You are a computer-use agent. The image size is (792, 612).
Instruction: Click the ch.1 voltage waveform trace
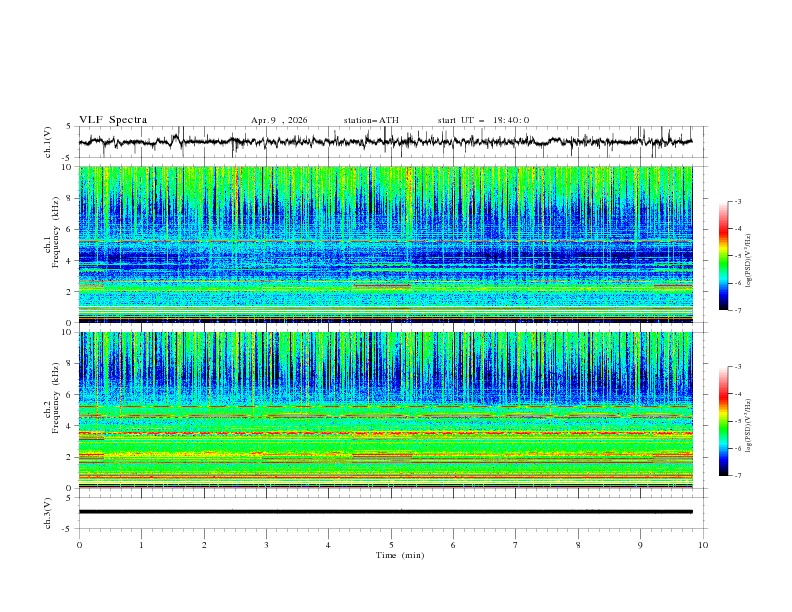coord(385,142)
